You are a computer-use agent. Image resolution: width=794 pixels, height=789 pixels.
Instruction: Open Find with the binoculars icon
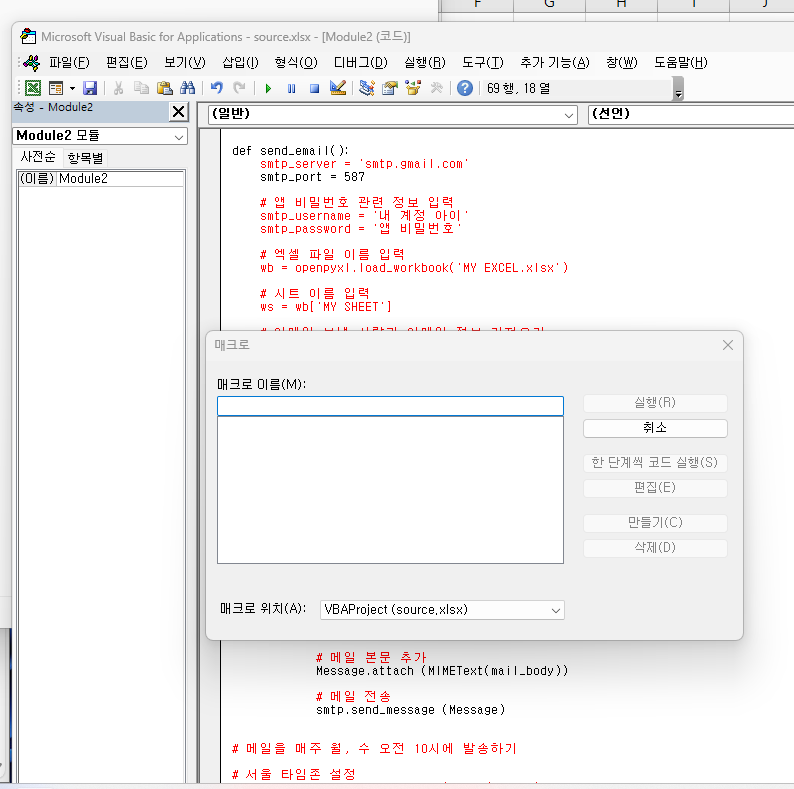click(187, 88)
